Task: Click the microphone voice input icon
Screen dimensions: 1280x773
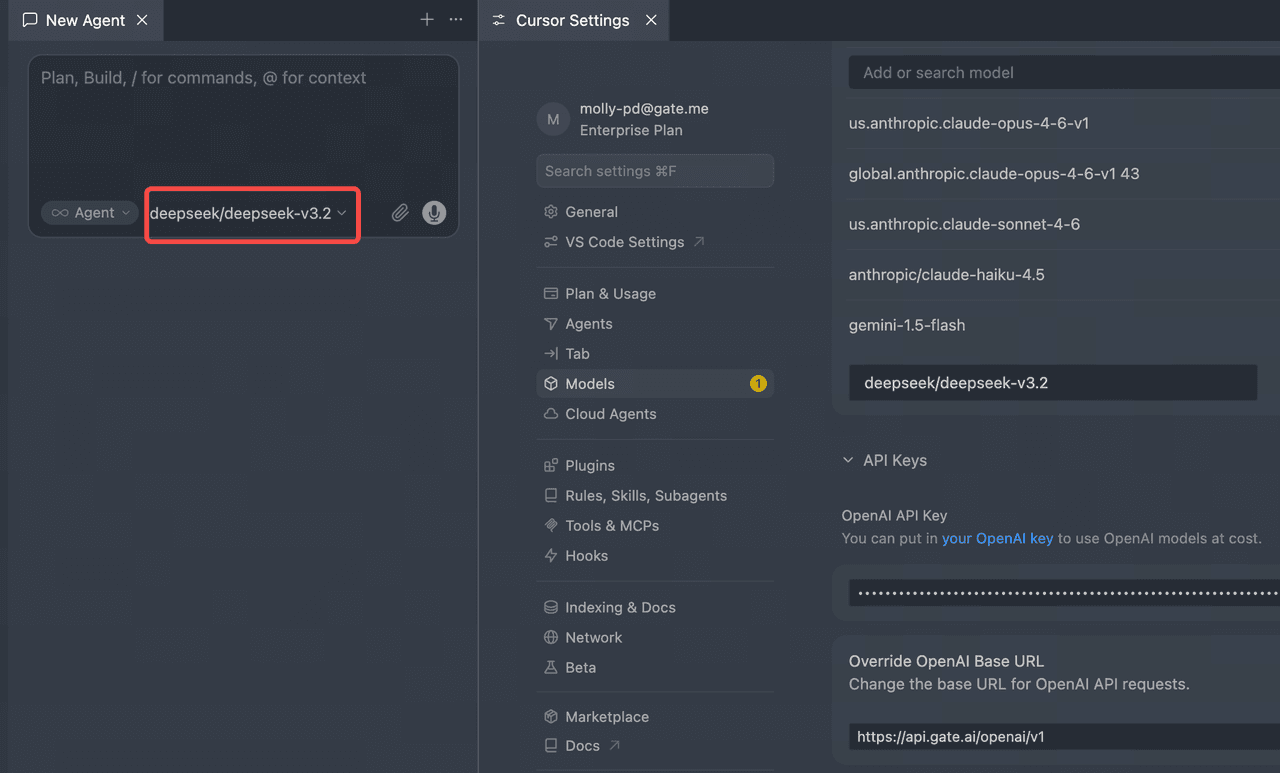Action: coord(434,213)
